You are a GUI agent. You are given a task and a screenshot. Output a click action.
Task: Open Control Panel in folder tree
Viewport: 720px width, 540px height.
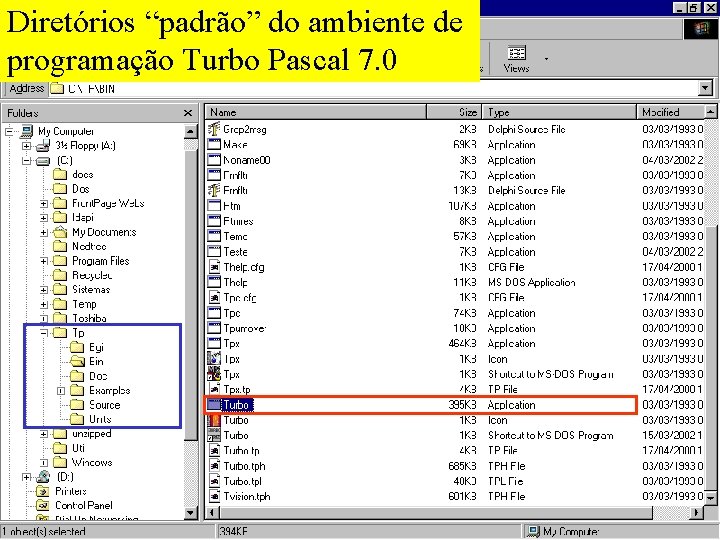click(84, 506)
